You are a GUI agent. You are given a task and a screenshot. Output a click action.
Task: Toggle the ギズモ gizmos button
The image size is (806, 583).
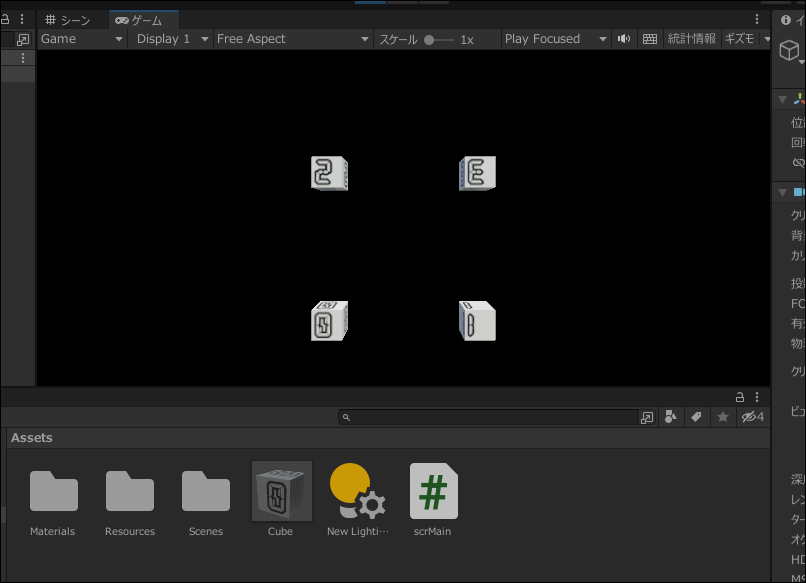739,39
